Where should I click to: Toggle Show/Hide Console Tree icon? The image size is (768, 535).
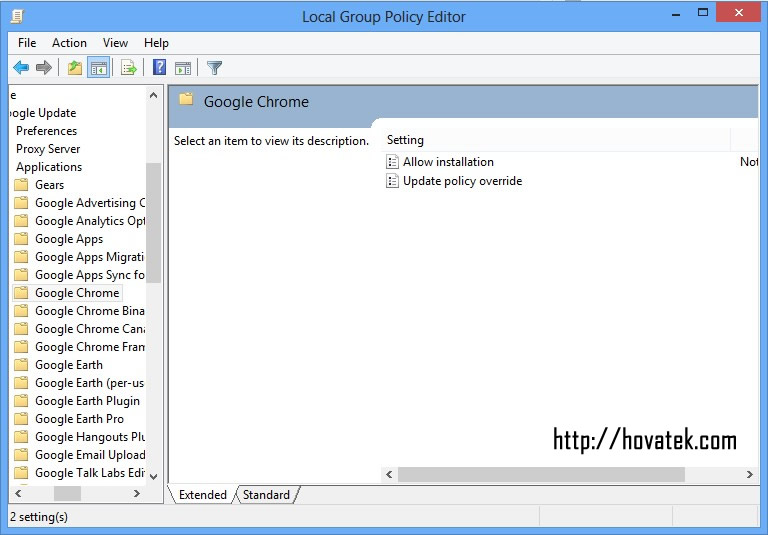click(98, 68)
